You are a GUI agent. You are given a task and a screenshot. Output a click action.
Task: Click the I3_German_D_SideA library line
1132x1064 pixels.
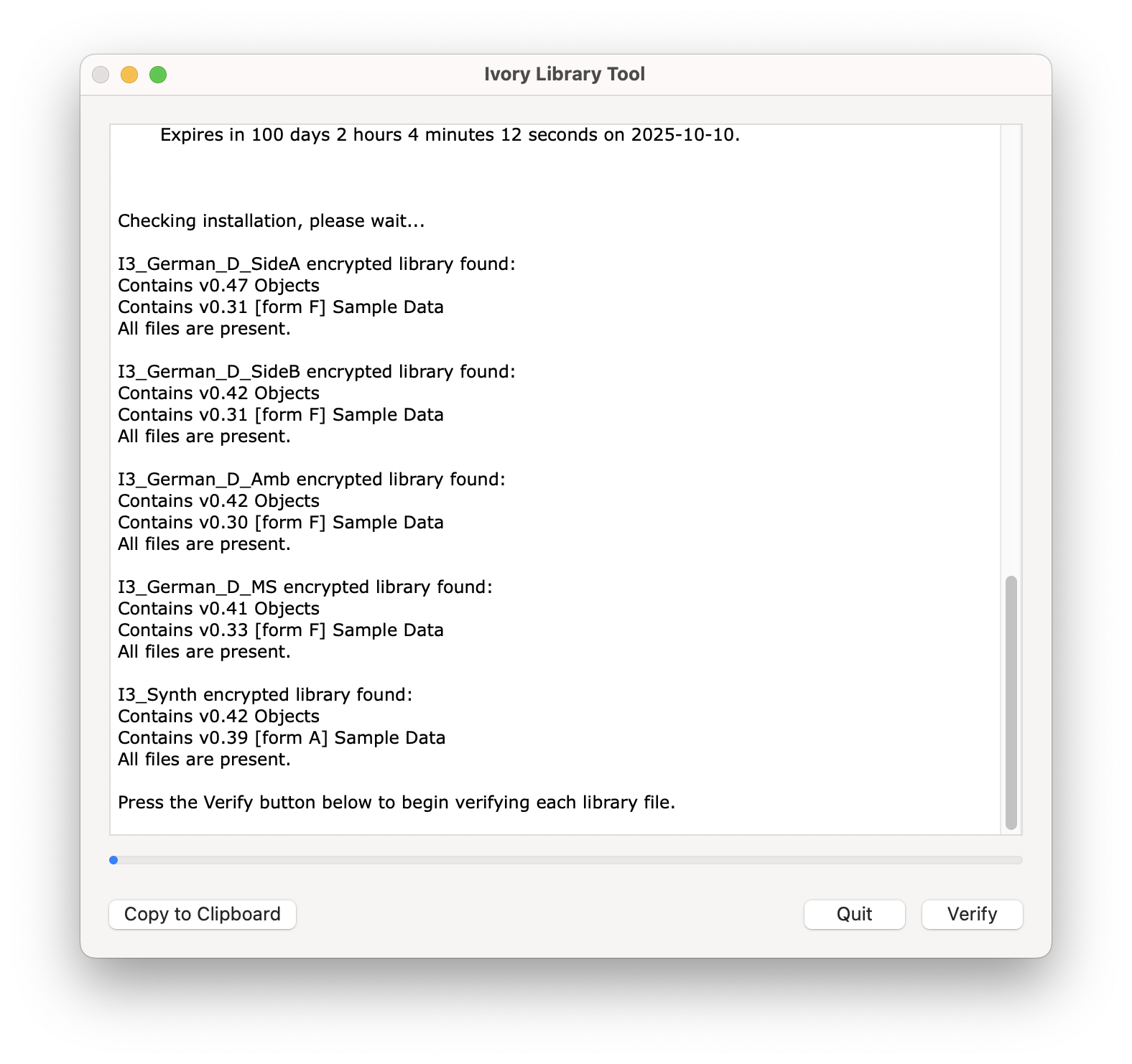317,263
